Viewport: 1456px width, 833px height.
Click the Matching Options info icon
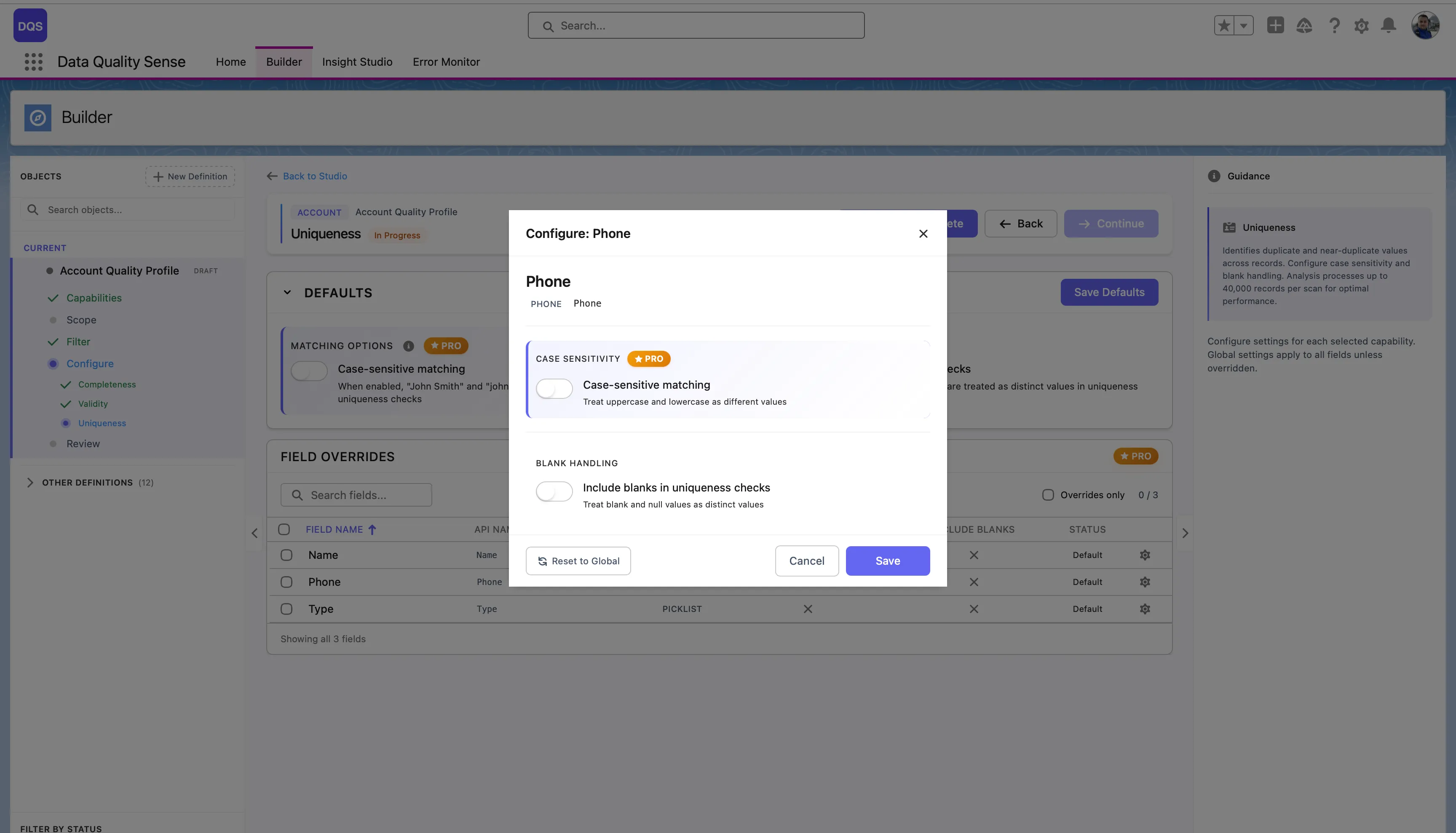[x=409, y=346]
